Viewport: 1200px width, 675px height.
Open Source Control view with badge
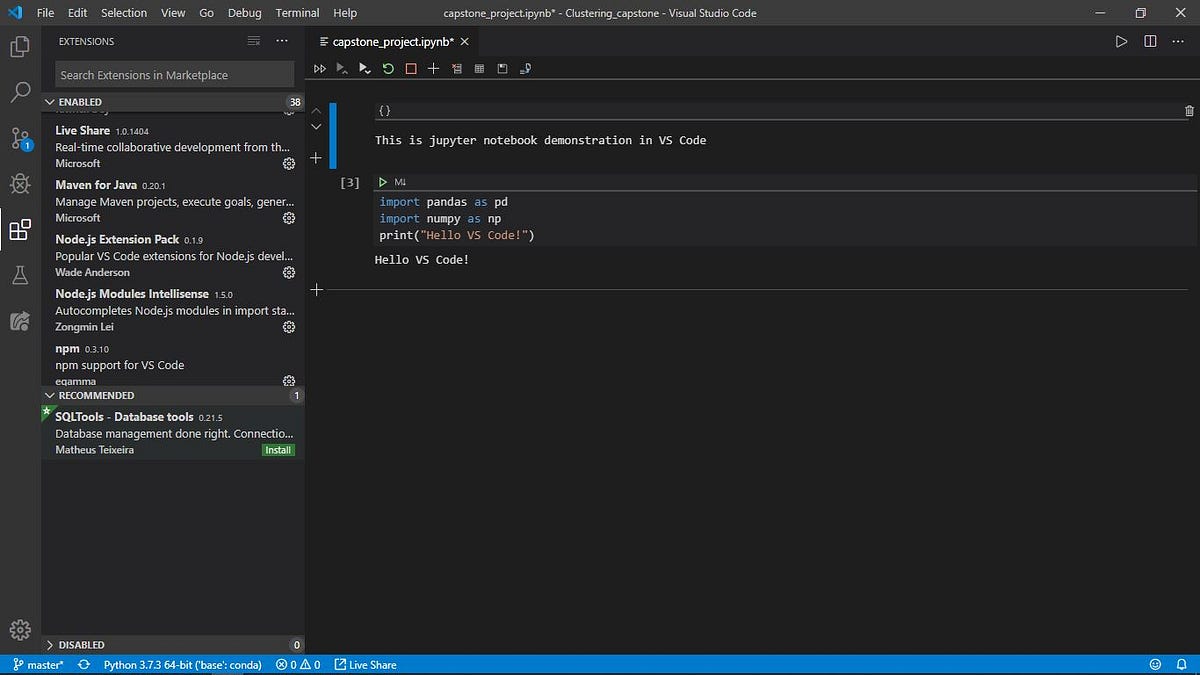pyautogui.click(x=20, y=139)
